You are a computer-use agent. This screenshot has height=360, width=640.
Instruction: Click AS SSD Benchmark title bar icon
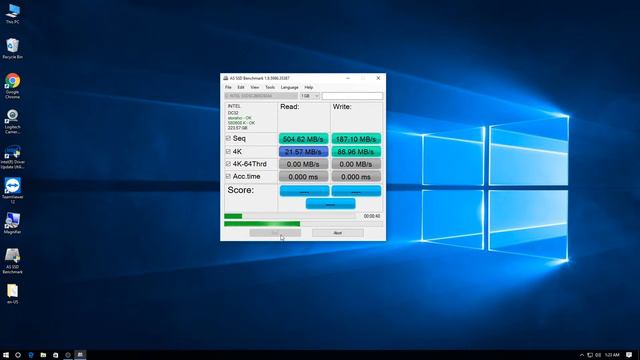point(226,78)
